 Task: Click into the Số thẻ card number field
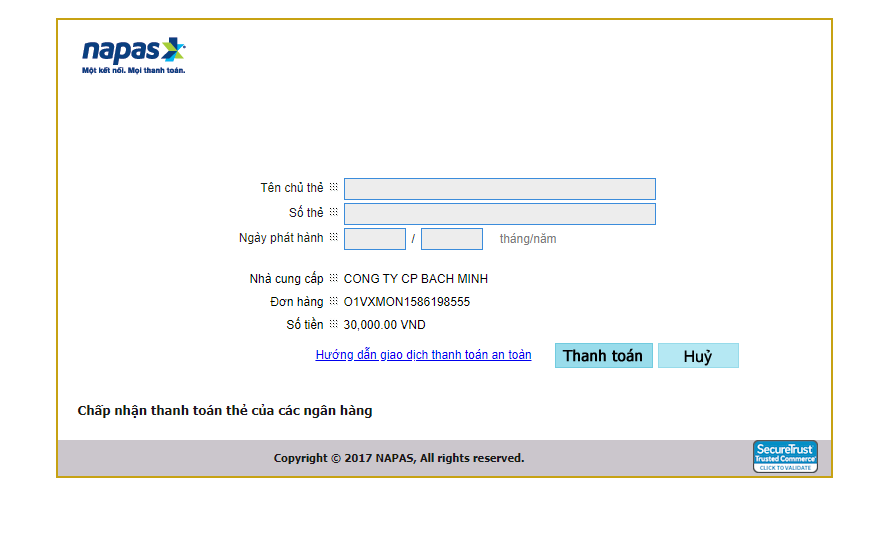pos(499,214)
